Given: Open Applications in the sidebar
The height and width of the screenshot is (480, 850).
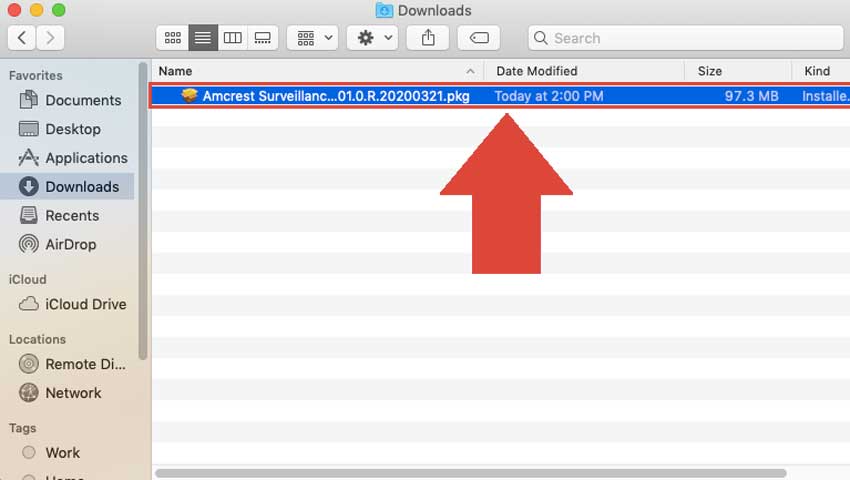Looking at the screenshot, I should click(86, 158).
